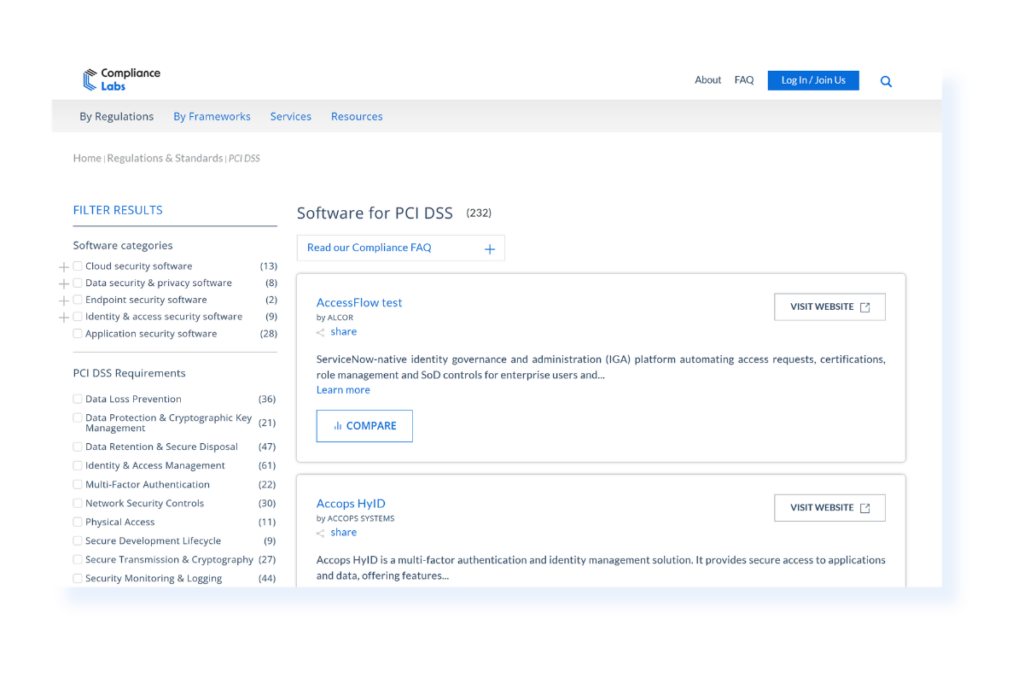This screenshot has width=1024, height=683.
Task: Expand Identity & access security software category
Action: point(63,317)
